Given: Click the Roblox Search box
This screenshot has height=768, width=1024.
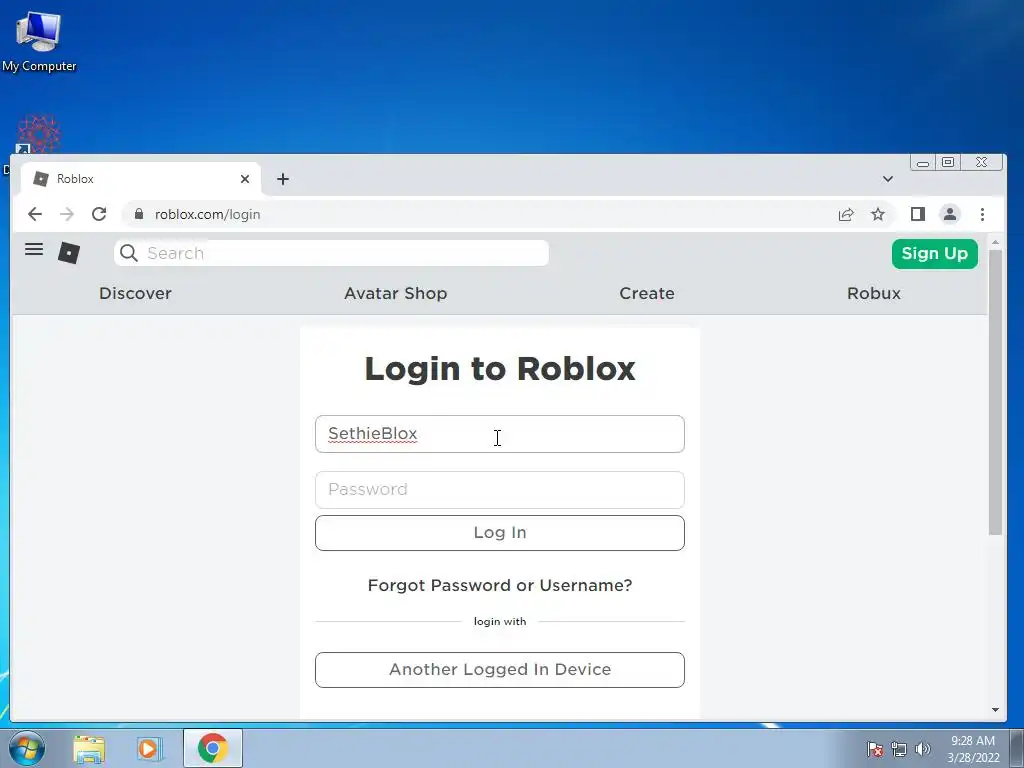Looking at the screenshot, I should [x=331, y=253].
